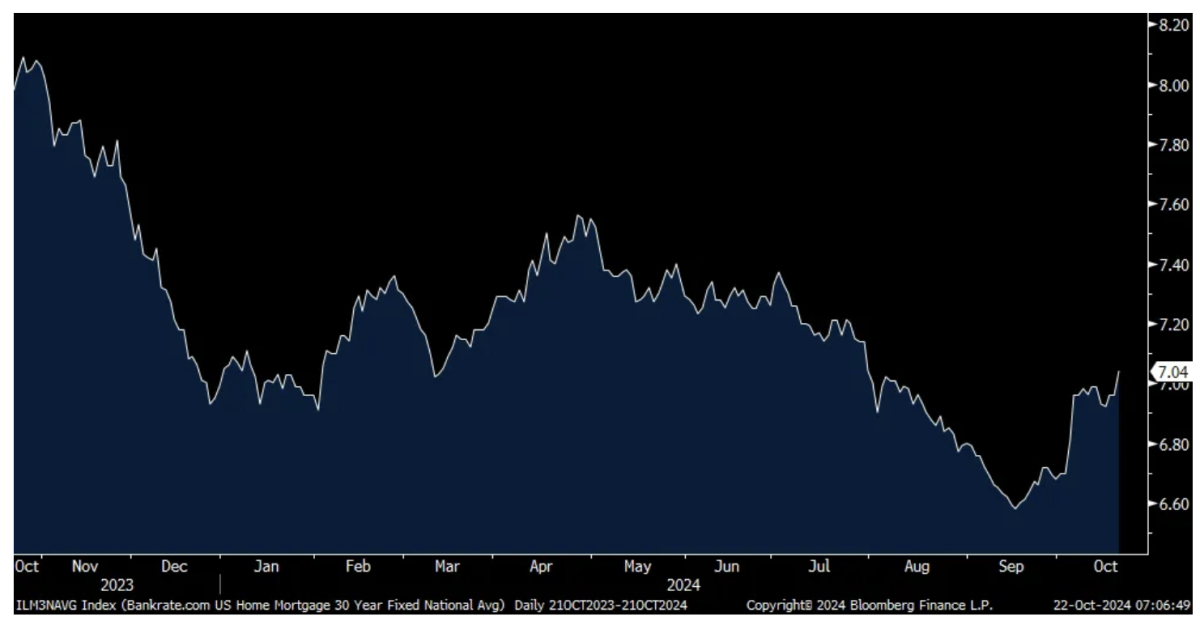This screenshot has height=638, width=1200.
Task: Click the last data point by the 7.04 tag
Action: click(1118, 372)
